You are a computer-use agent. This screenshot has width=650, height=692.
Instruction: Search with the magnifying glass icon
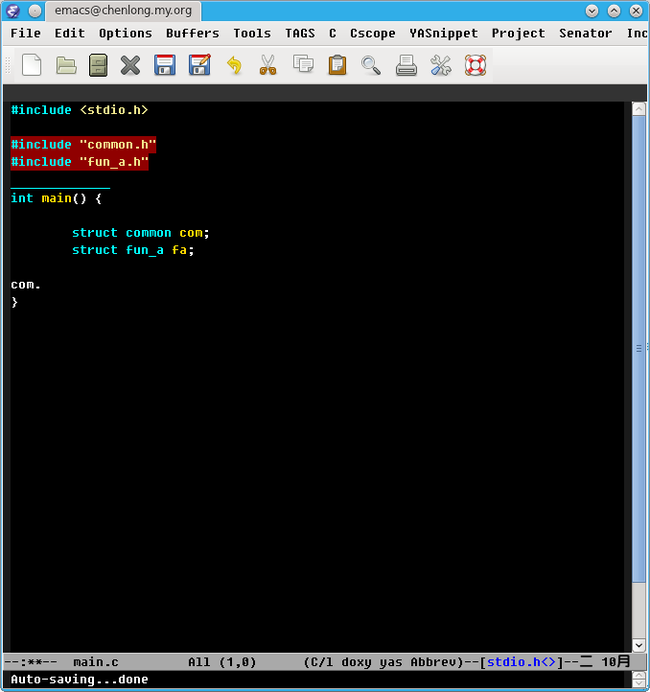[x=371, y=65]
